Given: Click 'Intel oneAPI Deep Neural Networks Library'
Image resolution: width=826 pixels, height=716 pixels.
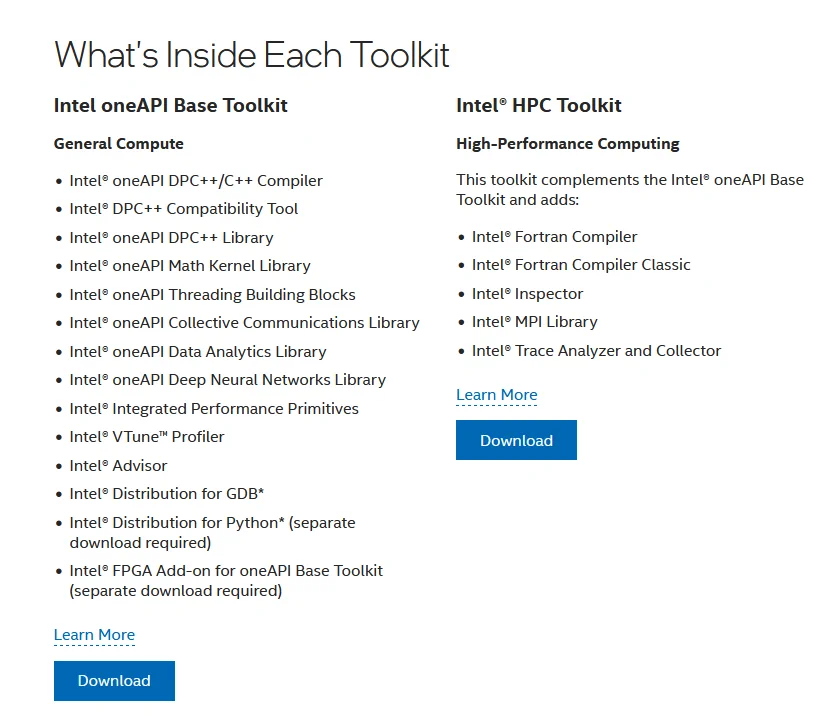Looking at the screenshot, I should [228, 379].
